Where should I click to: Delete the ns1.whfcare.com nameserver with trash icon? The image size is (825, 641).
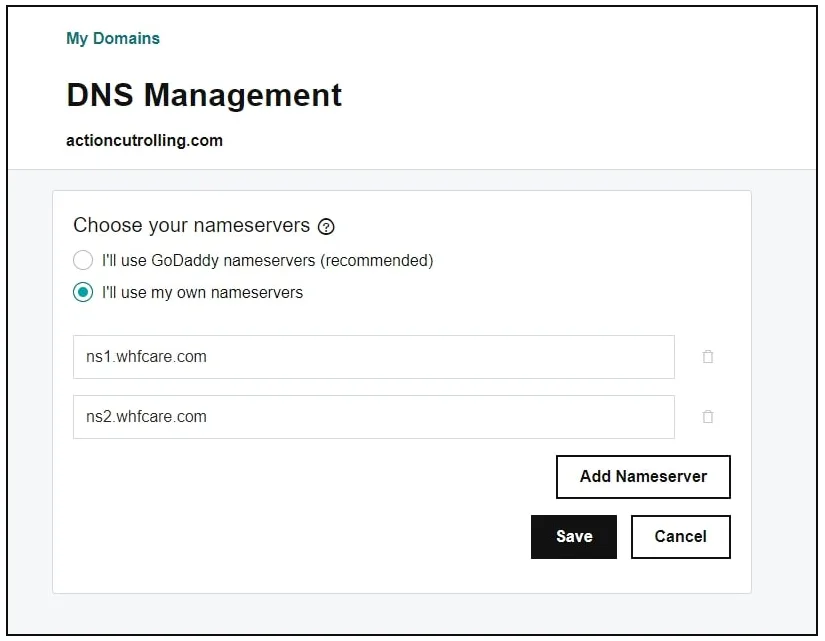coord(708,357)
